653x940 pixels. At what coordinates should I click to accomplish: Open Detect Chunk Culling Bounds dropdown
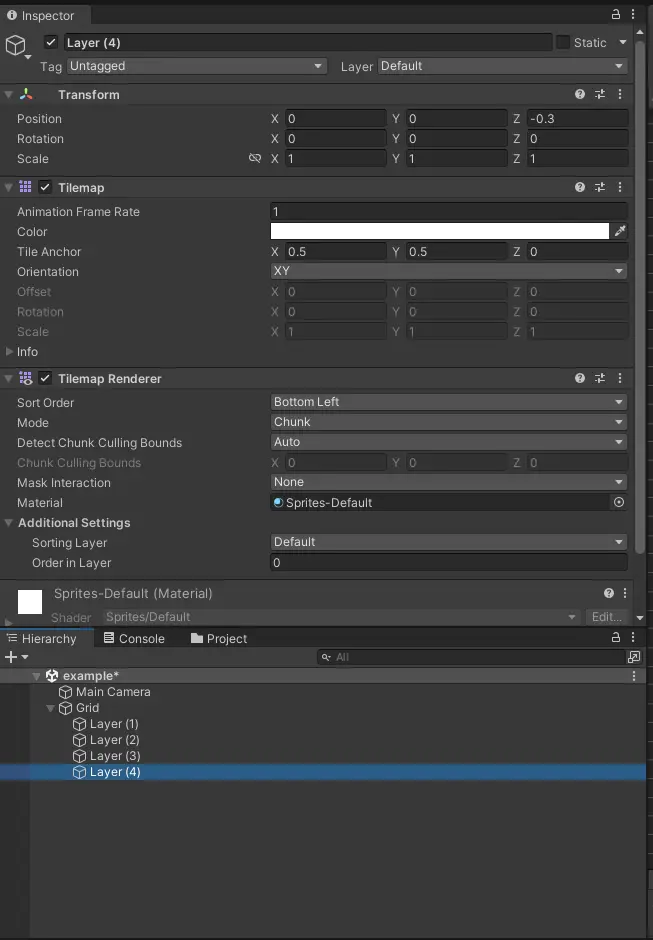point(449,442)
